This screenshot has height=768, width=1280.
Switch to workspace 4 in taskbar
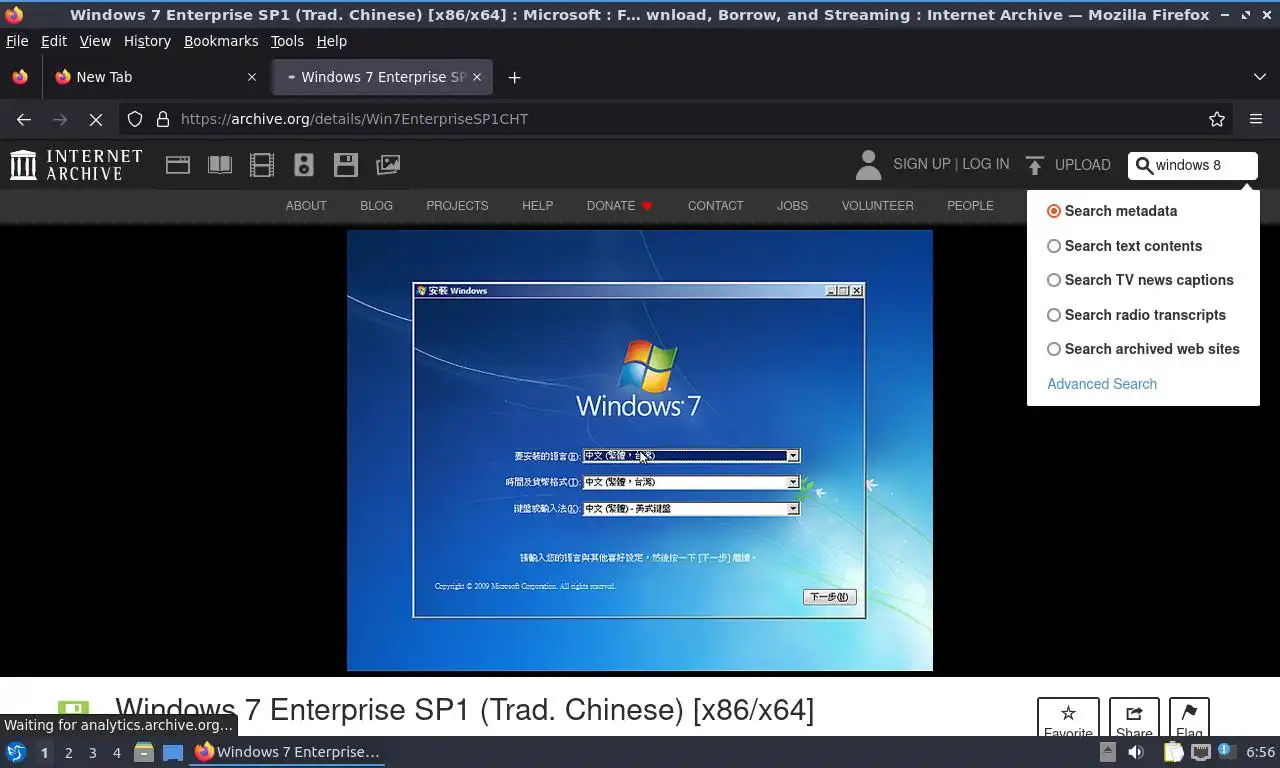(x=117, y=752)
